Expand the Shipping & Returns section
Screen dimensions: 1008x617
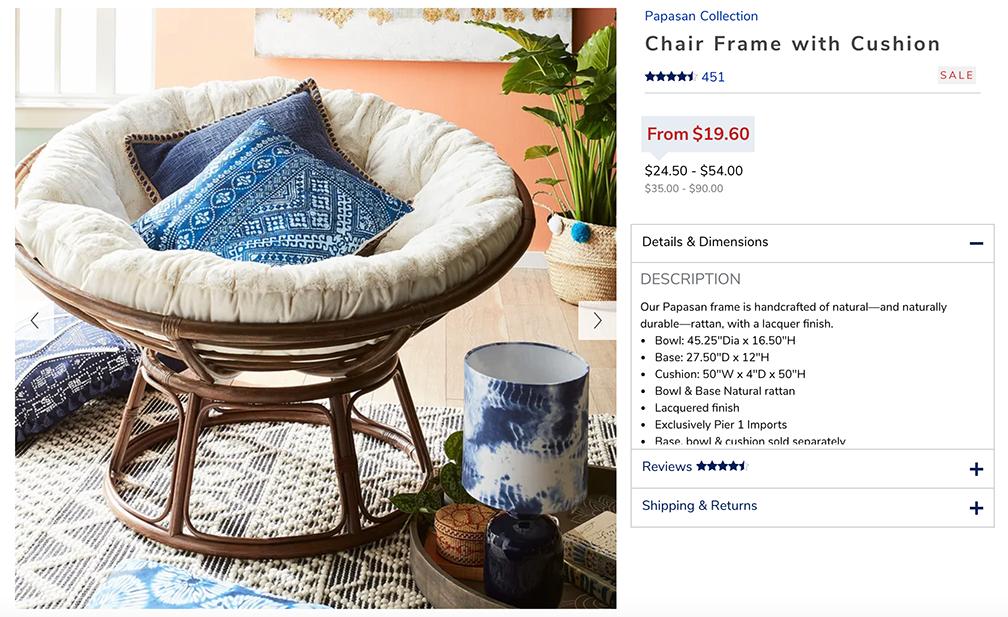click(x=813, y=508)
